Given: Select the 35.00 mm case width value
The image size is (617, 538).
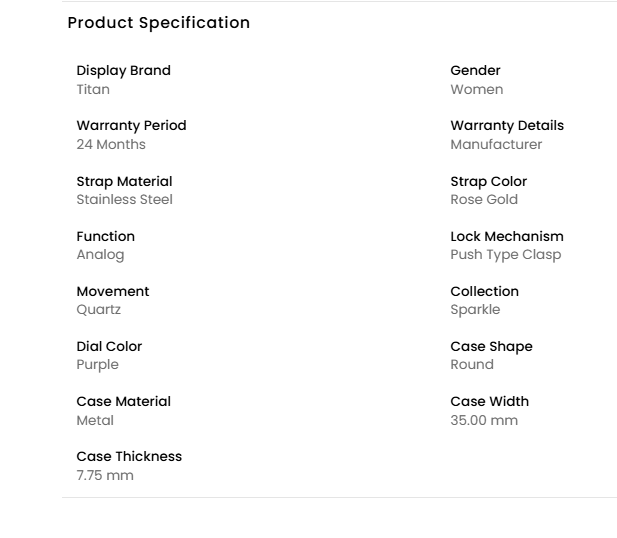Looking at the screenshot, I should 484,421.
